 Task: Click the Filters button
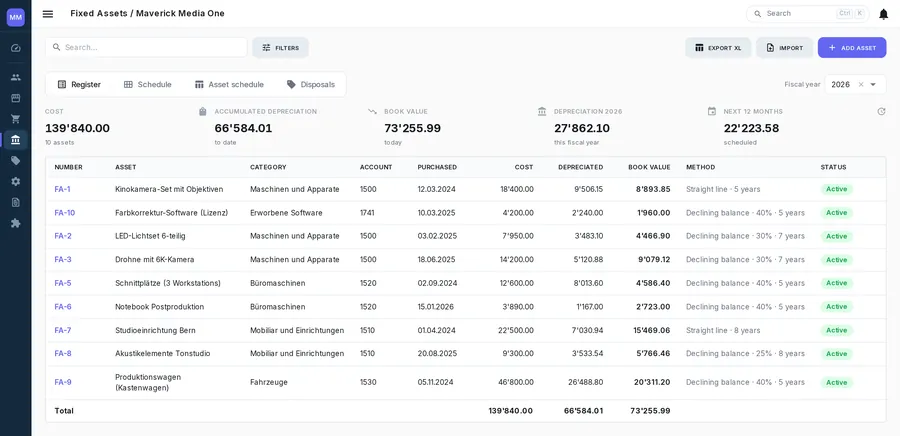[281, 48]
